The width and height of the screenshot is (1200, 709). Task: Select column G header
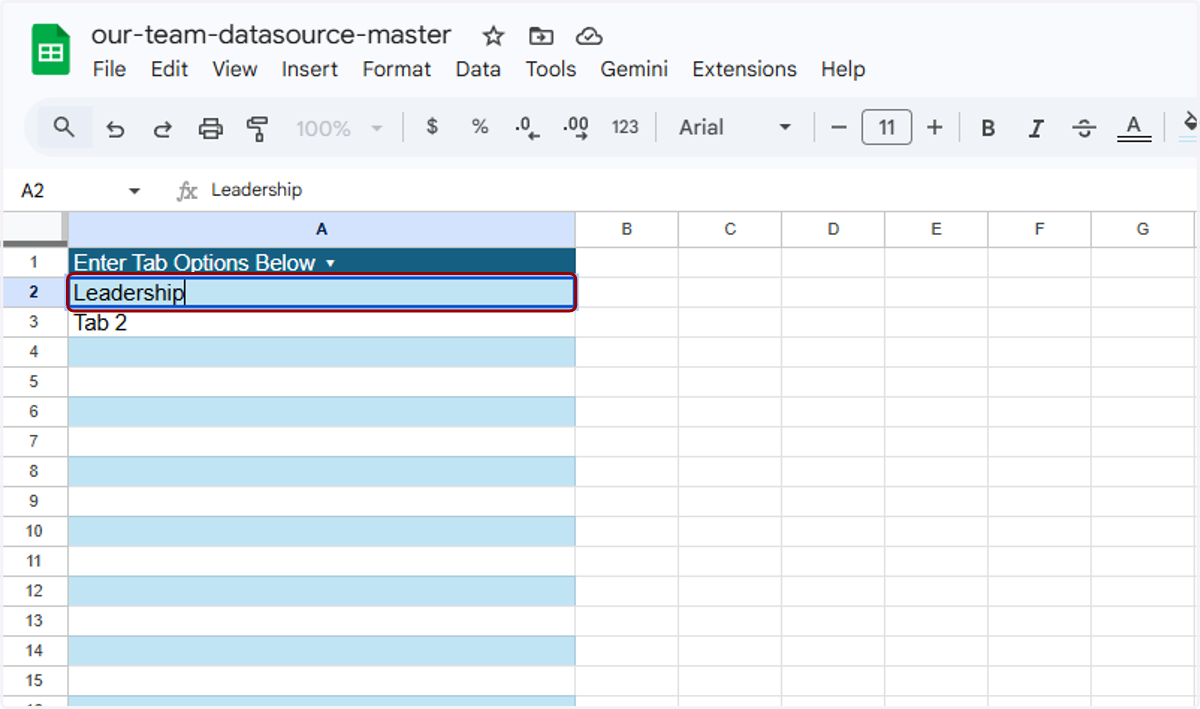coord(1143,229)
